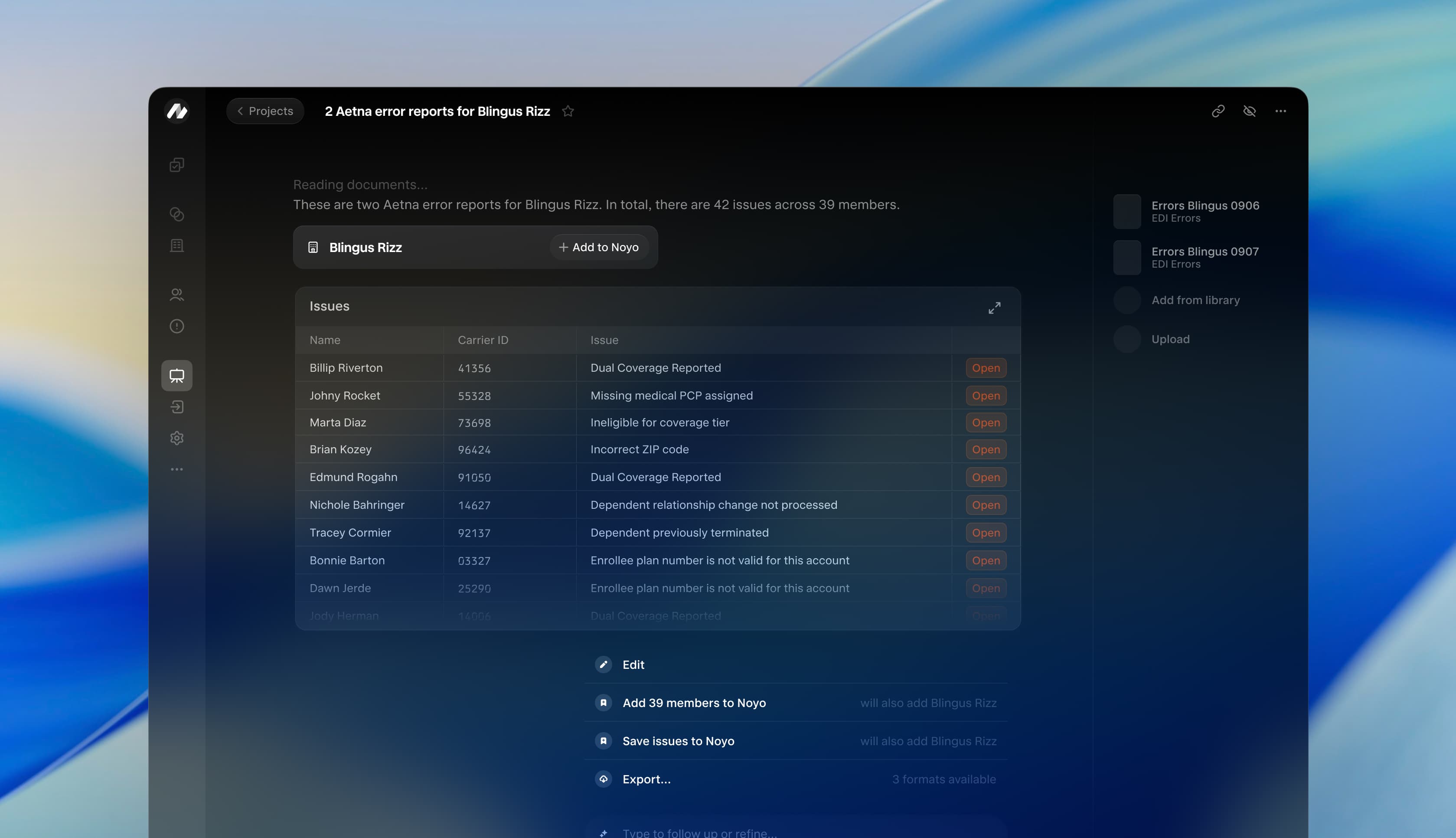Click the Noyo logo icon

click(x=177, y=111)
